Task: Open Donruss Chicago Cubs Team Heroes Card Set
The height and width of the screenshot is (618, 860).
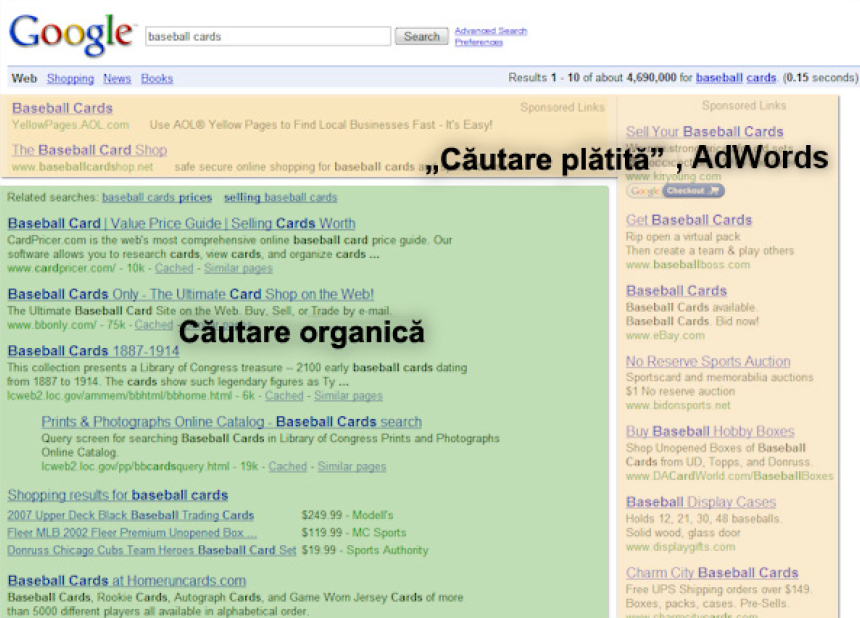Action: [151, 550]
